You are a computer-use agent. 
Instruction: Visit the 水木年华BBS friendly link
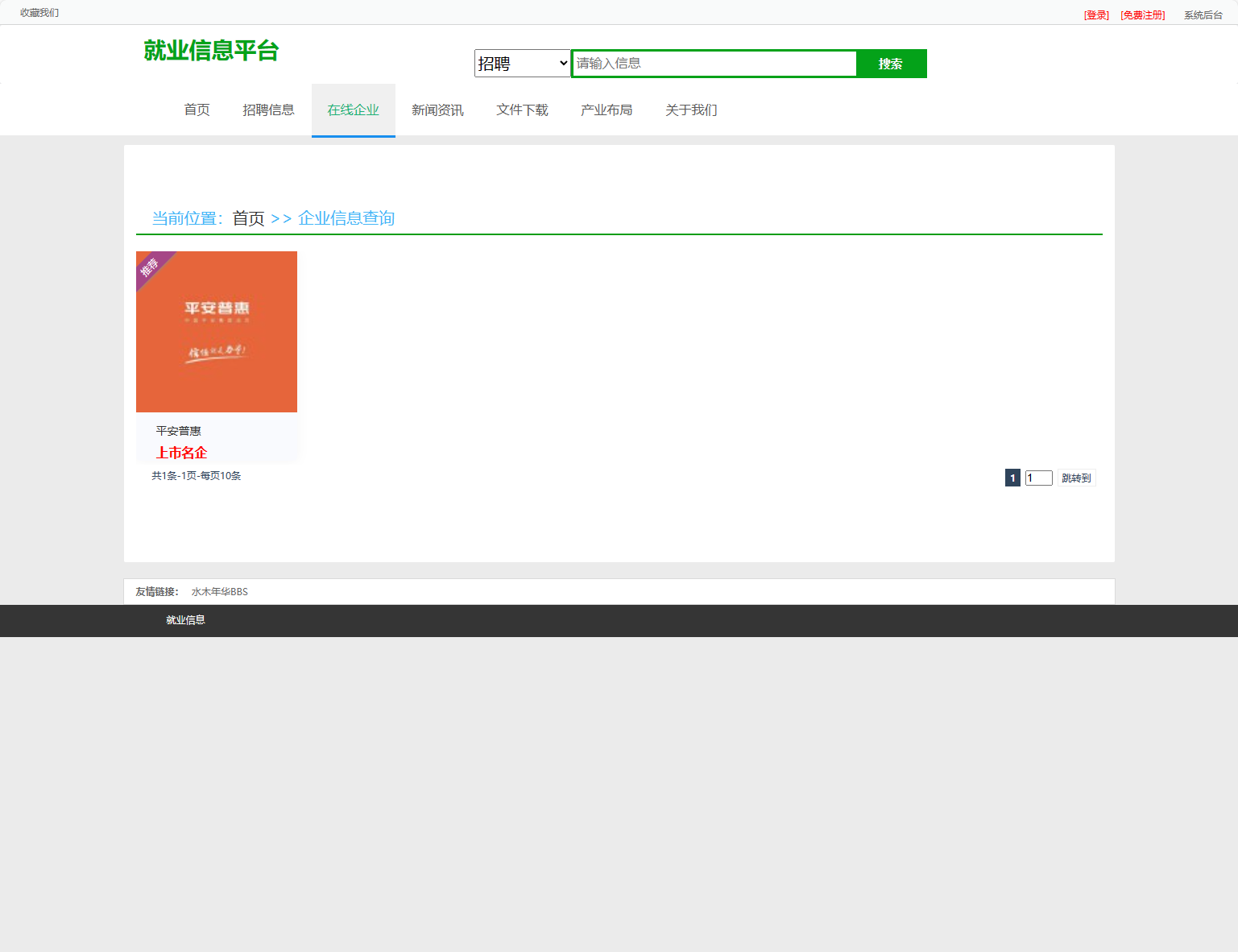(218, 591)
